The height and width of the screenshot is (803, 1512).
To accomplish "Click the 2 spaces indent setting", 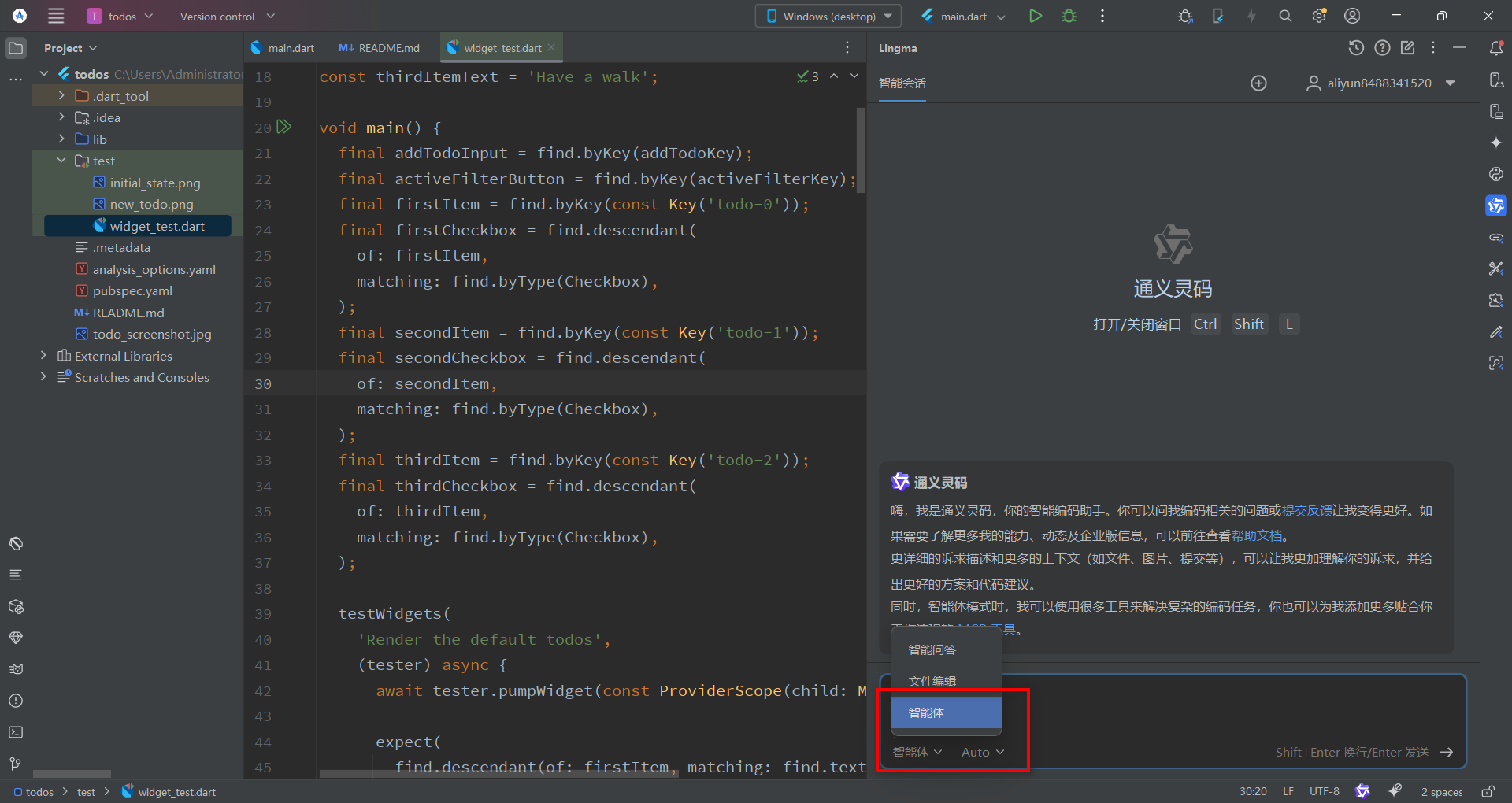I will click(1441, 791).
